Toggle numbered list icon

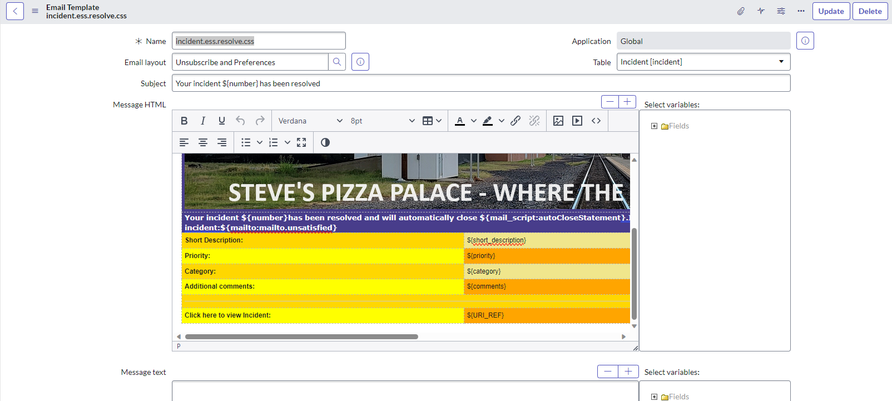tap(274, 142)
